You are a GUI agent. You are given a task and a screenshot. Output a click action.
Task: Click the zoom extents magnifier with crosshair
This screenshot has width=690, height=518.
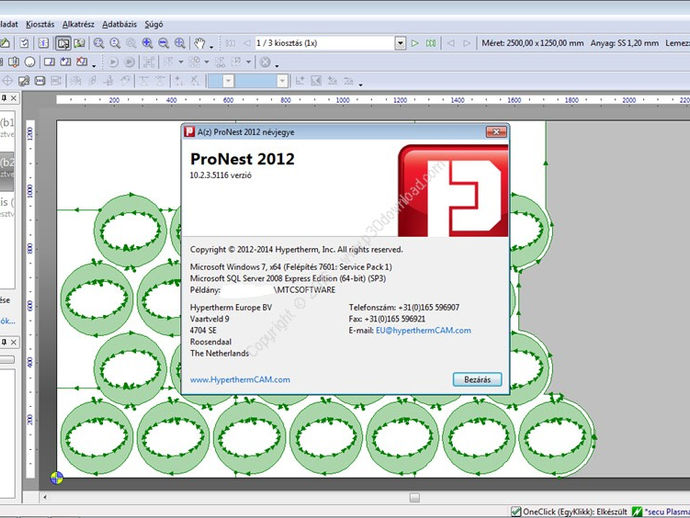pos(180,43)
